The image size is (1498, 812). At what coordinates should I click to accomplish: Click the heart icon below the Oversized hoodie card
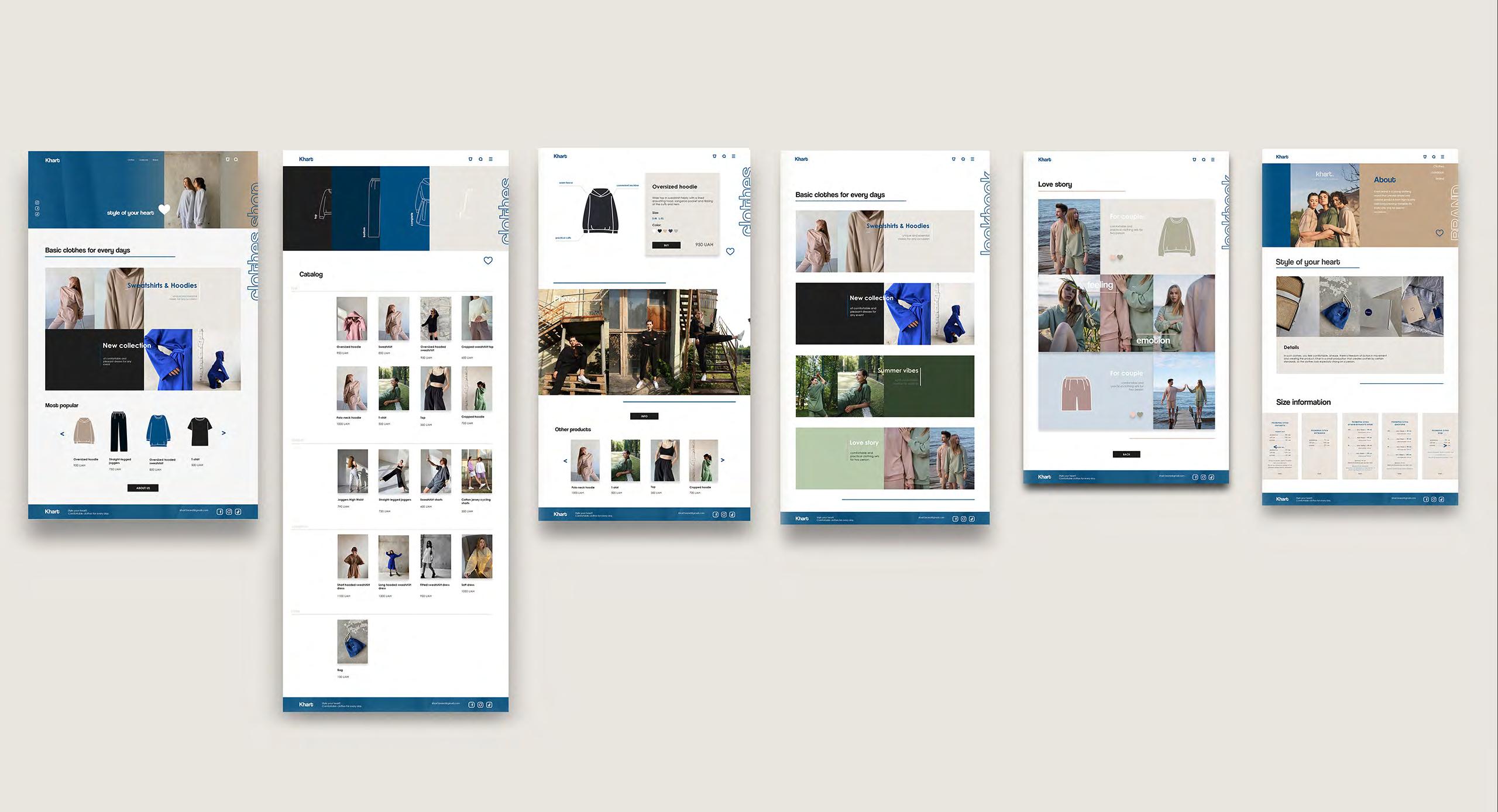730,252
